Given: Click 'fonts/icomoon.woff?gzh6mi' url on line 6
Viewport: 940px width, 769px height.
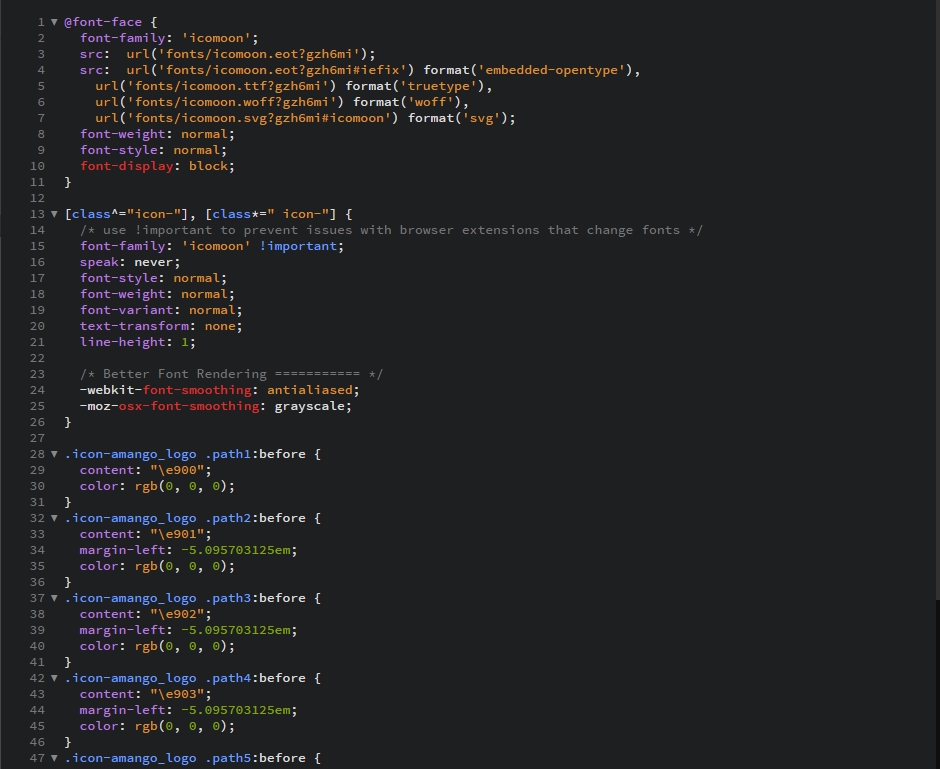Looking at the screenshot, I should 231,102.
